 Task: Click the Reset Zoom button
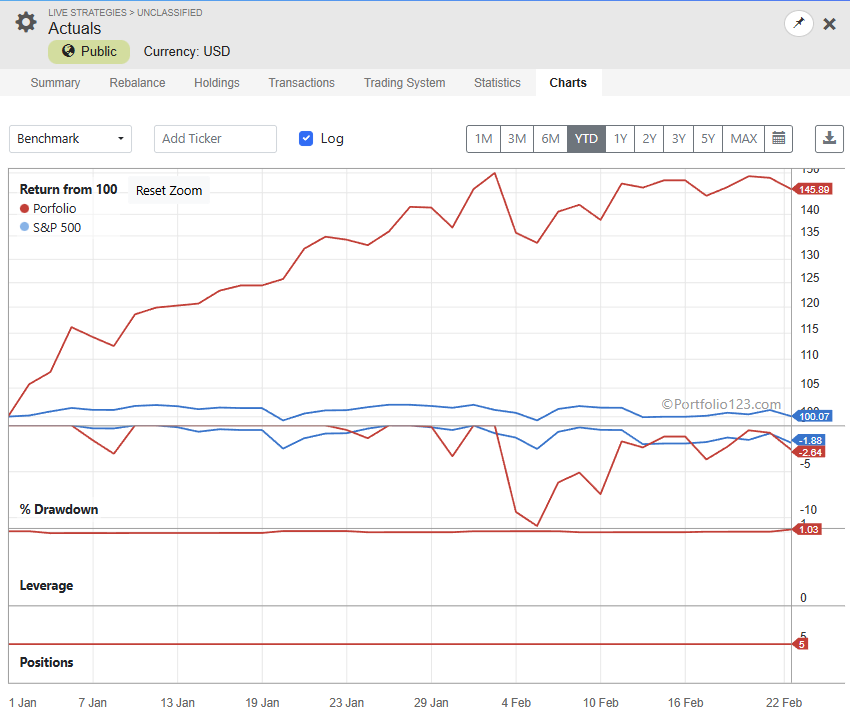(169, 191)
